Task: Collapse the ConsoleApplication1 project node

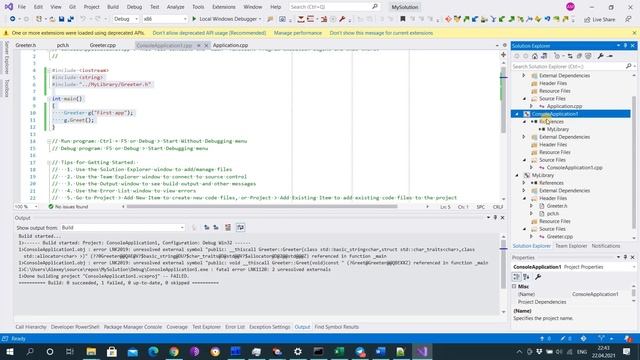Action: [x=517, y=114]
